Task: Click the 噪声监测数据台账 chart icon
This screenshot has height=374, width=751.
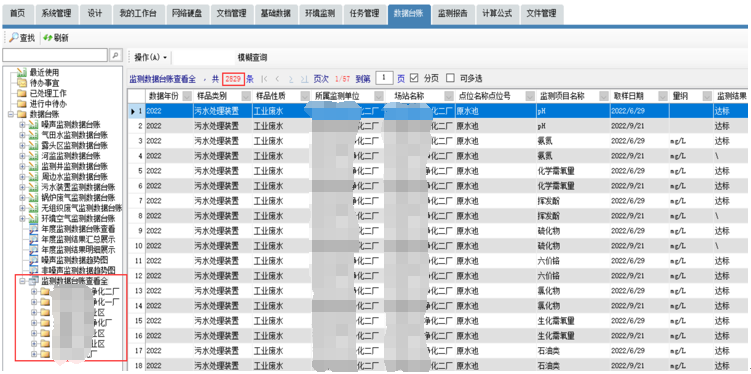Action: coord(33,125)
